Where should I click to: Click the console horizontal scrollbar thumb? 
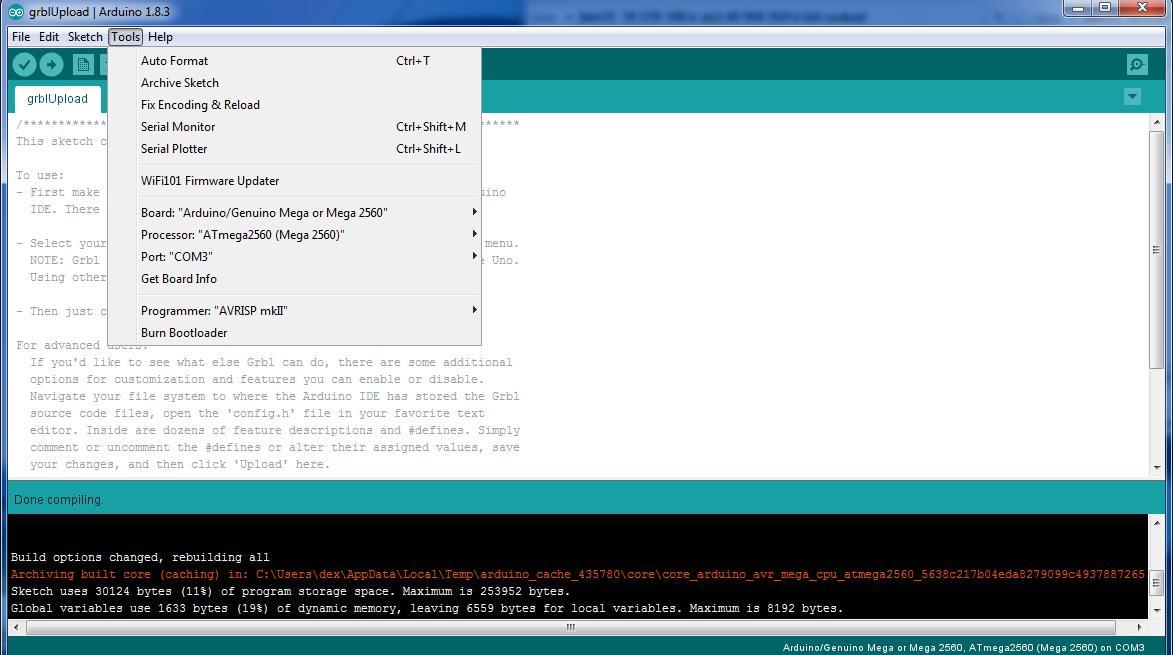click(571, 627)
